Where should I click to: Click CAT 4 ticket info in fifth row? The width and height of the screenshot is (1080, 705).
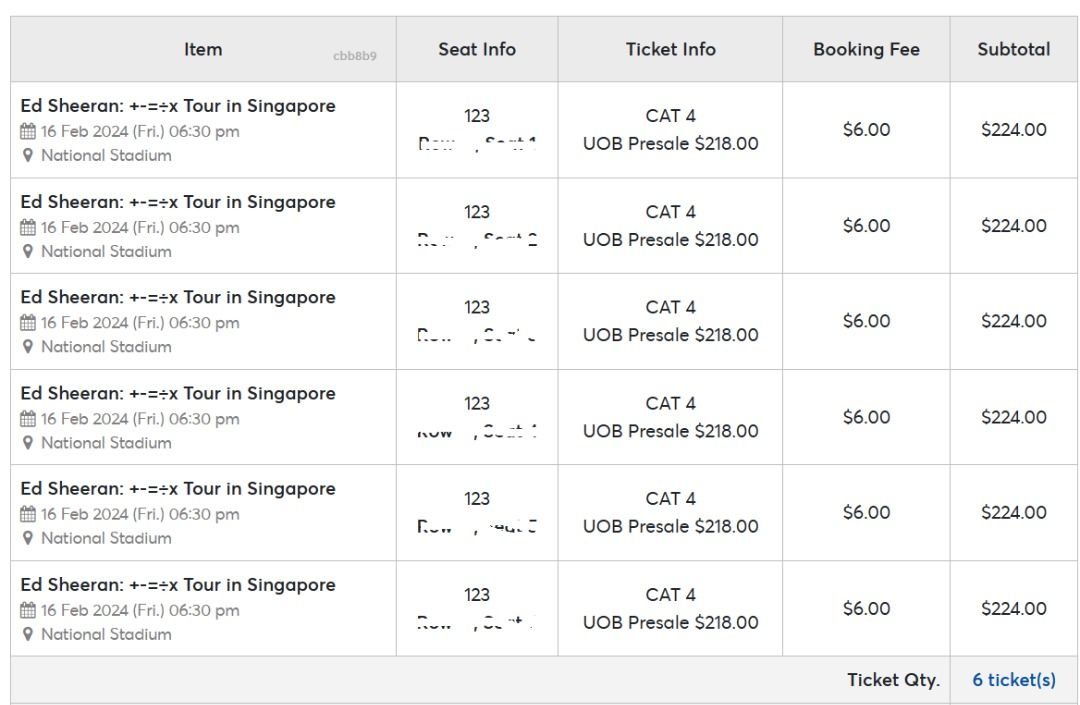pyautogui.click(x=670, y=498)
